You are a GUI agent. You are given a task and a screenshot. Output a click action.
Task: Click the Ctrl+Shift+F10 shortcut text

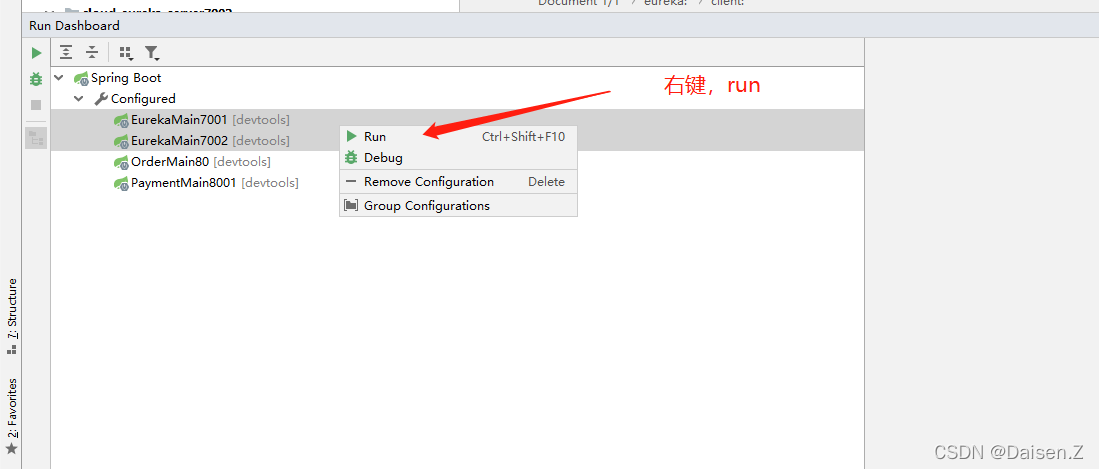(524, 137)
